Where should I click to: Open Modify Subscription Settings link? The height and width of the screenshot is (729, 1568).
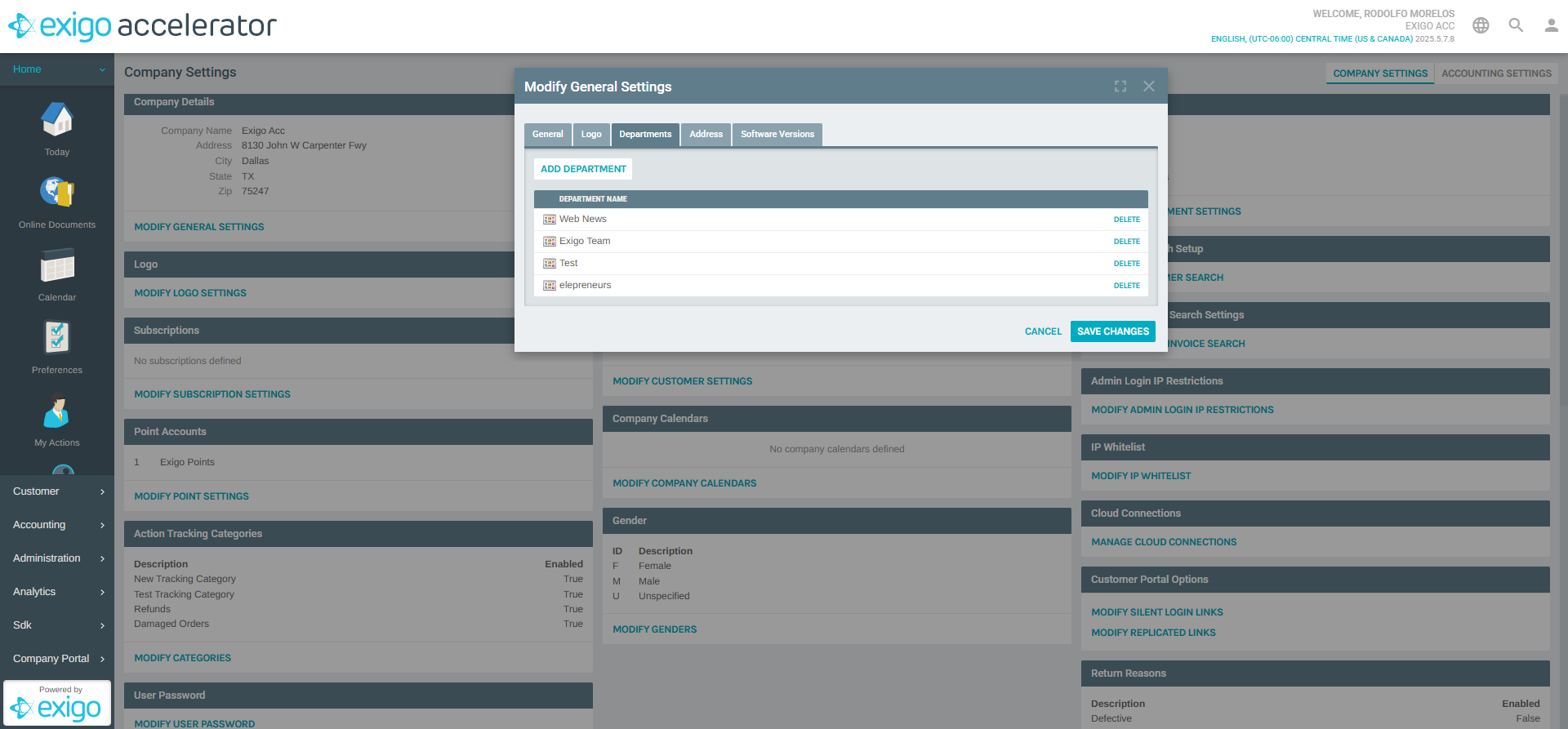pyautogui.click(x=212, y=394)
